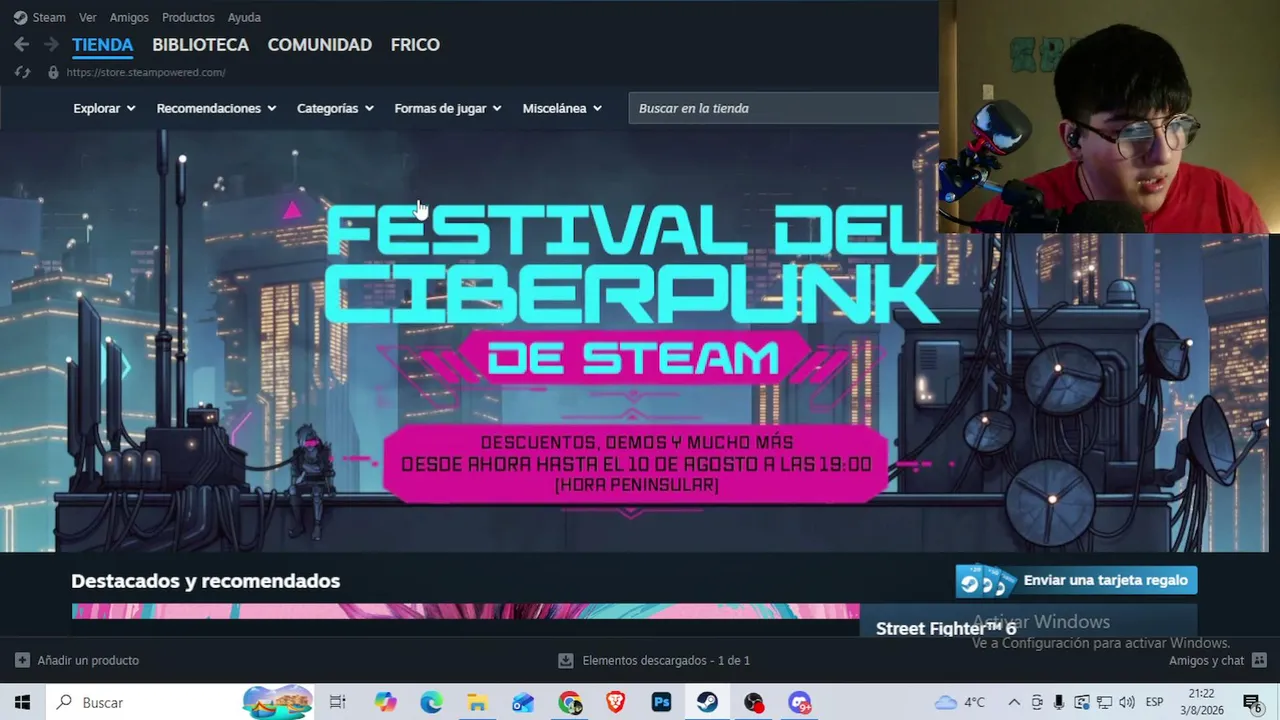Go forward with the right arrow
The height and width of the screenshot is (720, 1280).
(51, 44)
